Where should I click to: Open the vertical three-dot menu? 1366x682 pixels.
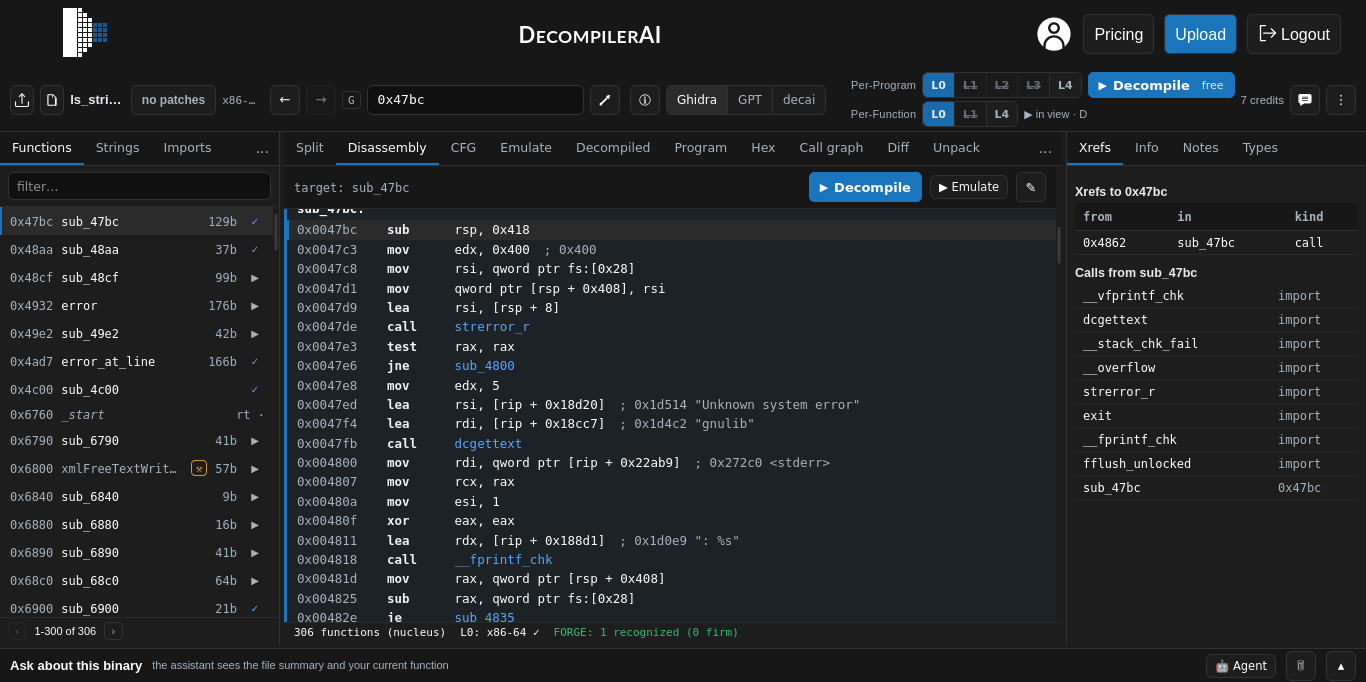(x=1341, y=100)
